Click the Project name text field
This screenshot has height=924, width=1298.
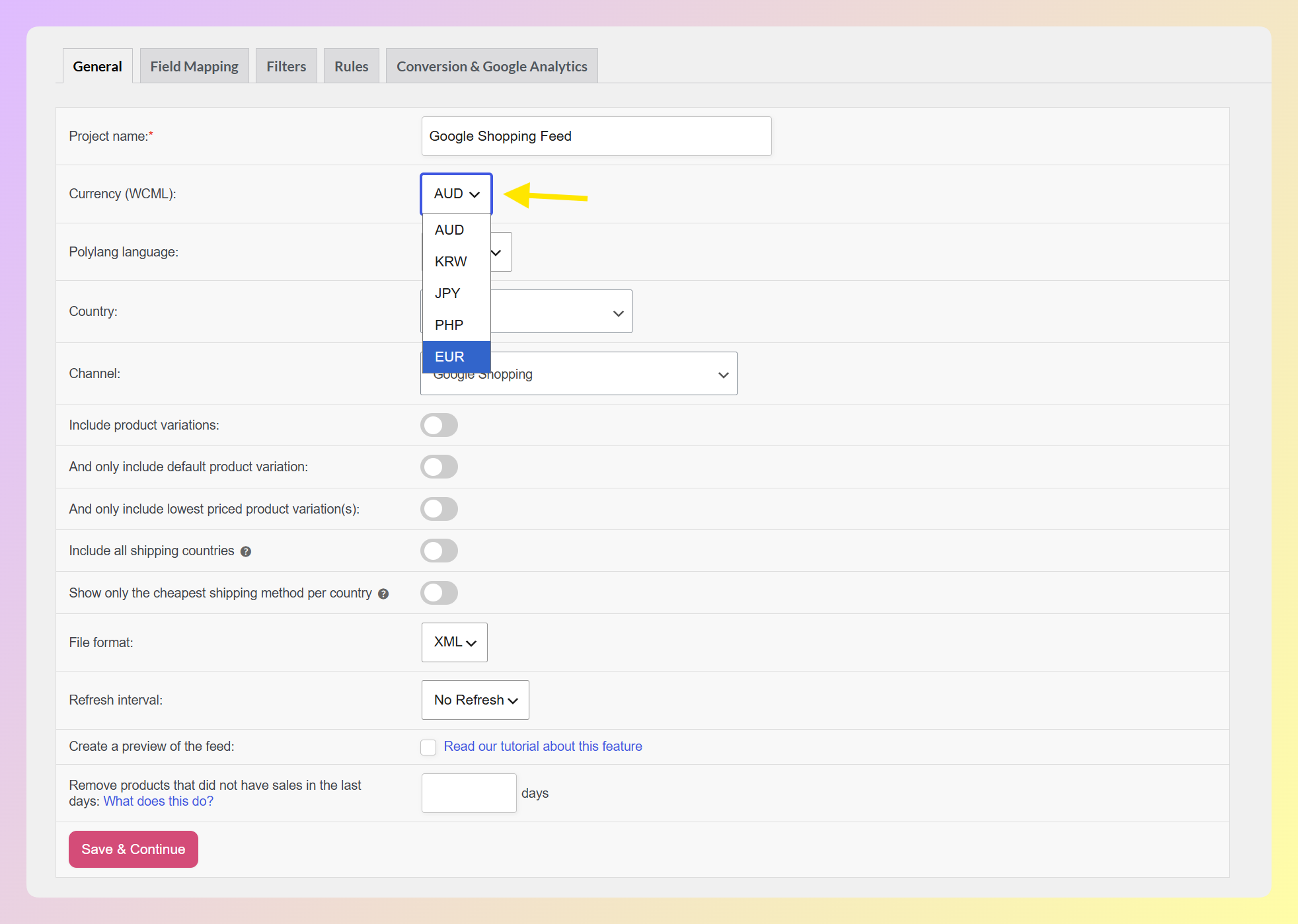tap(596, 136)
